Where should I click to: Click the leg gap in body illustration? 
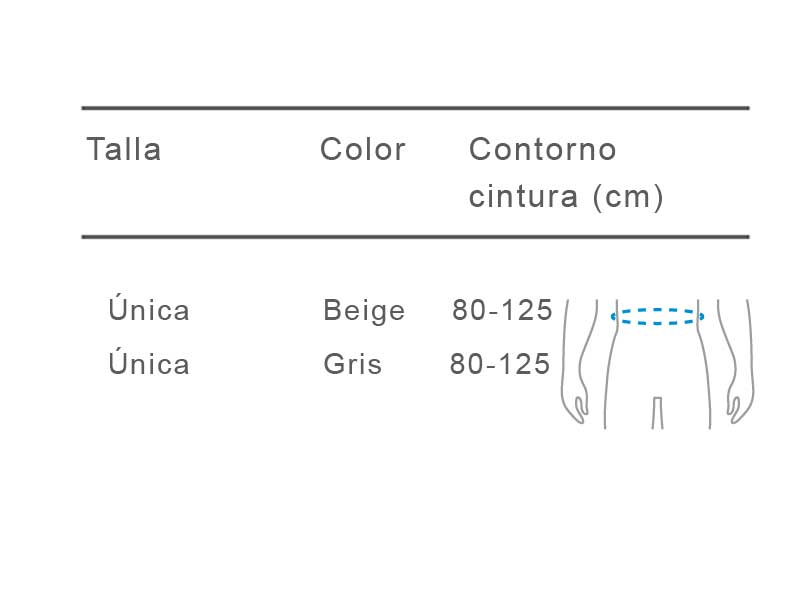coord(658,413)
